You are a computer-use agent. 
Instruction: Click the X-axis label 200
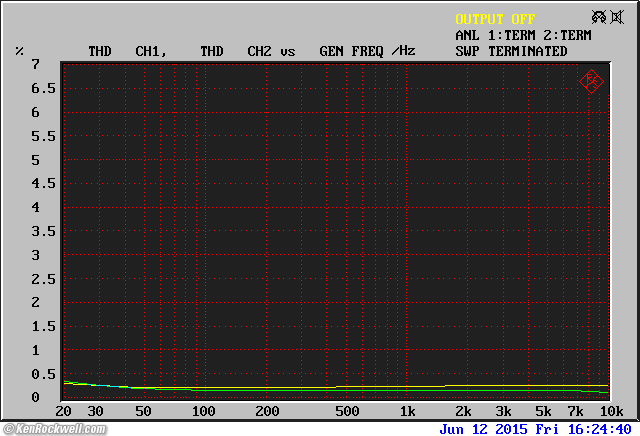(x=267, y=411)
